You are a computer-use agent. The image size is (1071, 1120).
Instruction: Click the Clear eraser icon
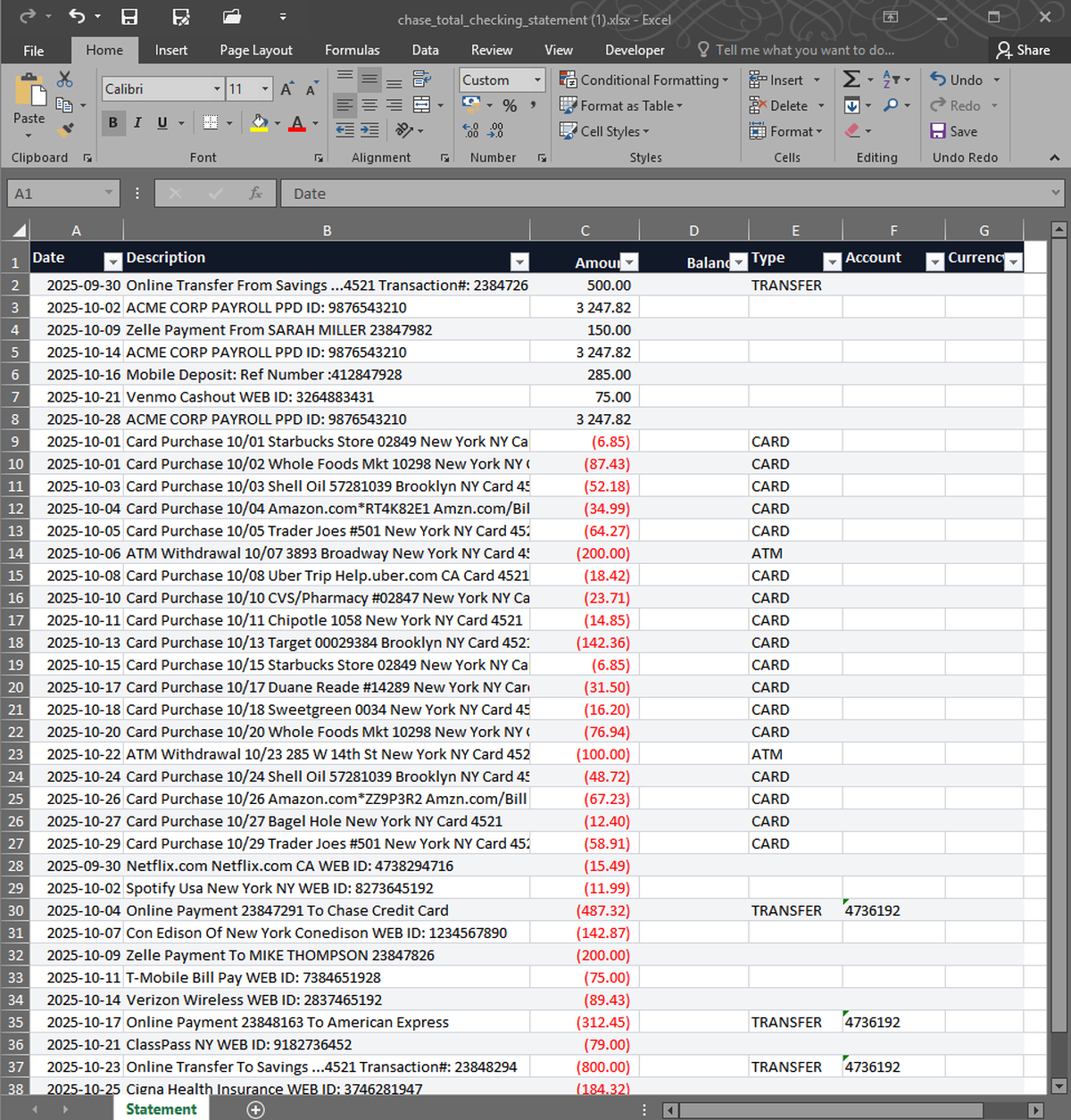pyautogui.click(x=851, y=130)
